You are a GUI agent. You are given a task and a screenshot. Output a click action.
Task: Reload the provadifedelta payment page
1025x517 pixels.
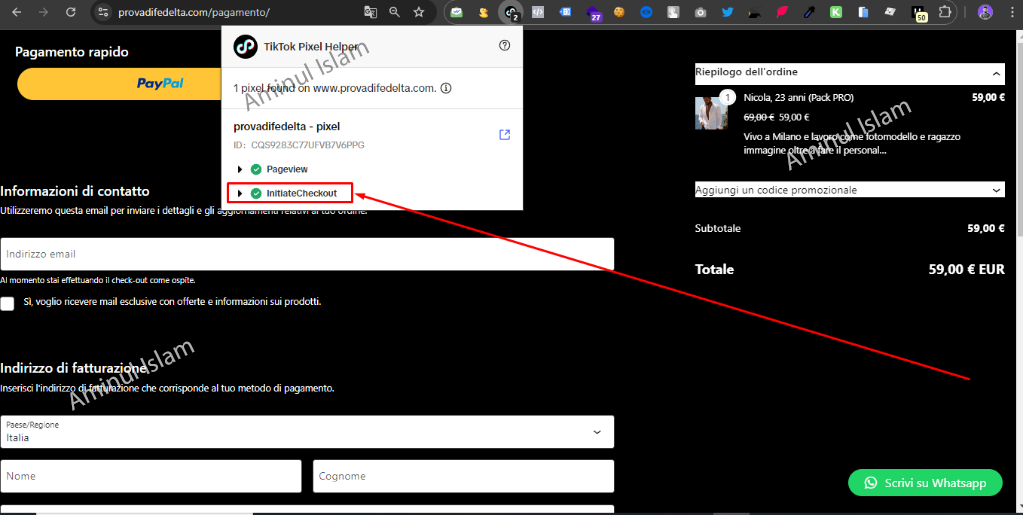tap(71, 12)
